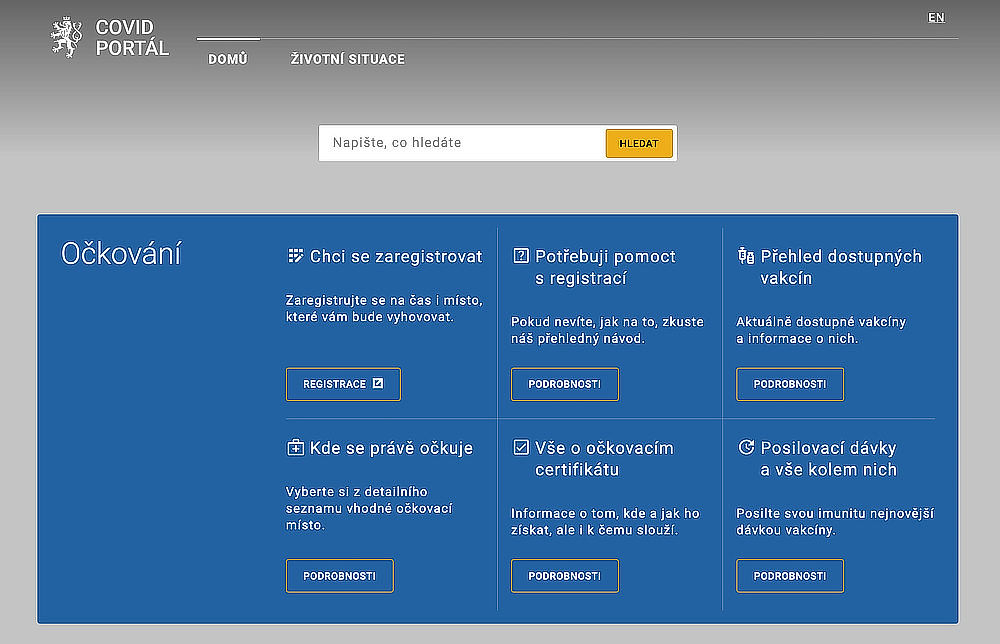Click the external link icon in the Registrace button
The image size is (1000, 644).
pos(378,384)
